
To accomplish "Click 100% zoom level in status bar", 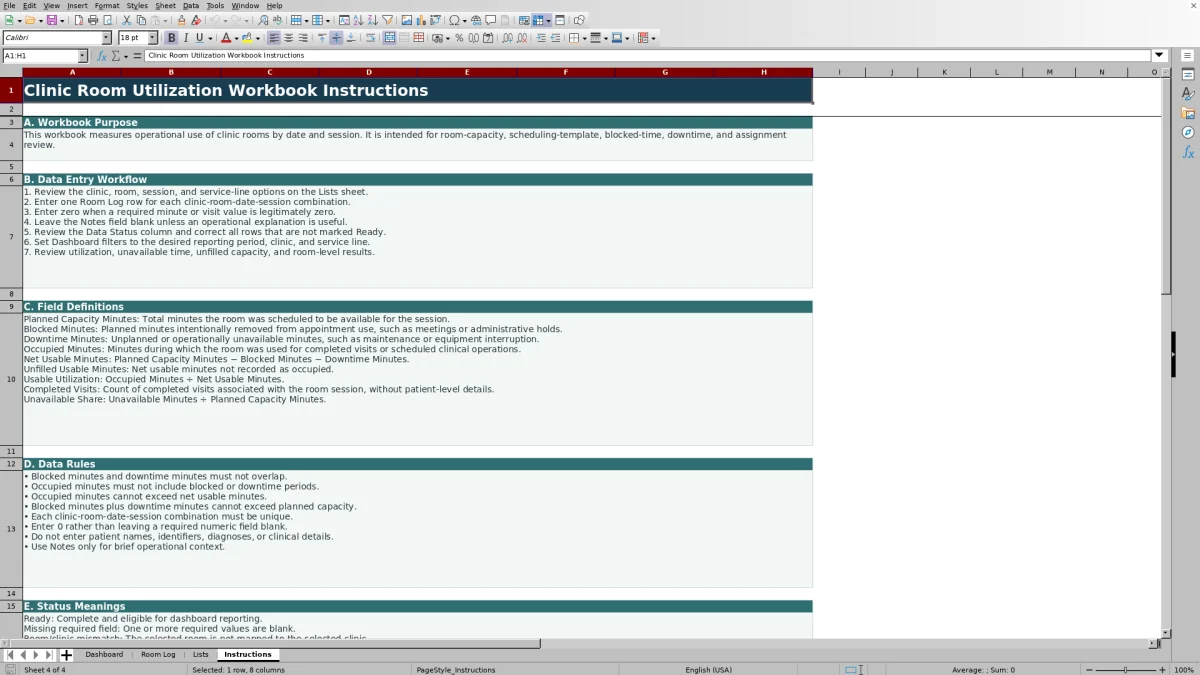I will (1184, 670).
